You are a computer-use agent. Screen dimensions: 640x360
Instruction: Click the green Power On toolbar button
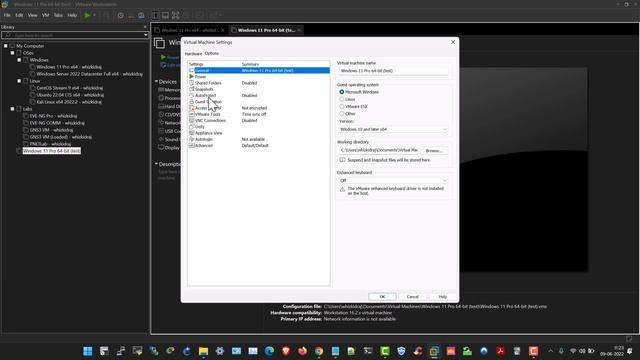coord(87,16)
